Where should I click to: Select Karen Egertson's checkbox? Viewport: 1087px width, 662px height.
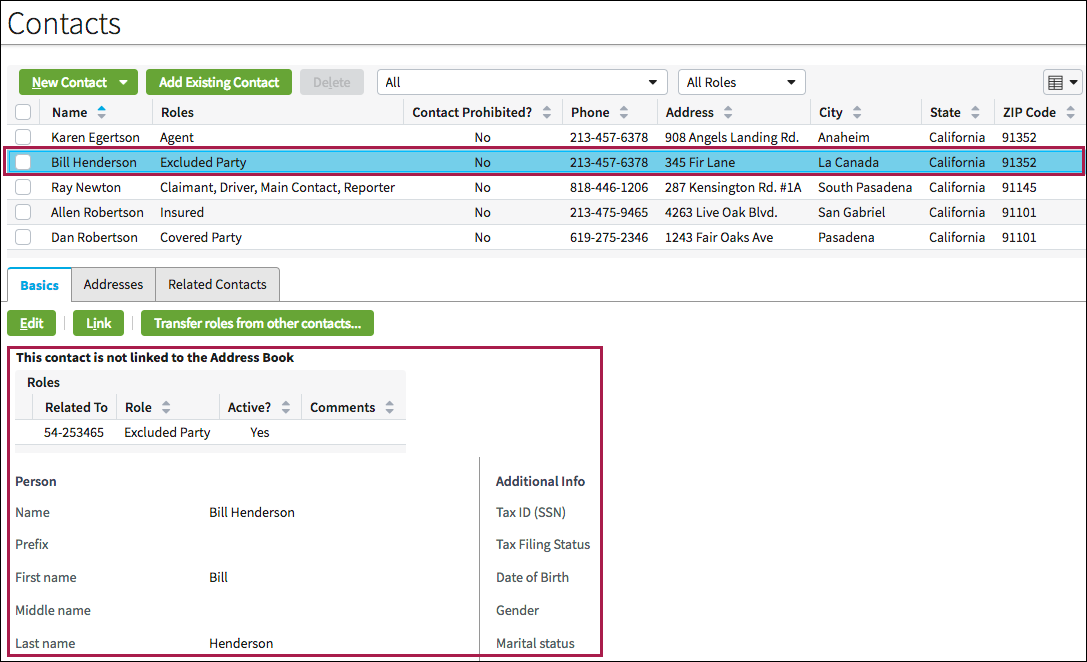[x=22, y=137]
